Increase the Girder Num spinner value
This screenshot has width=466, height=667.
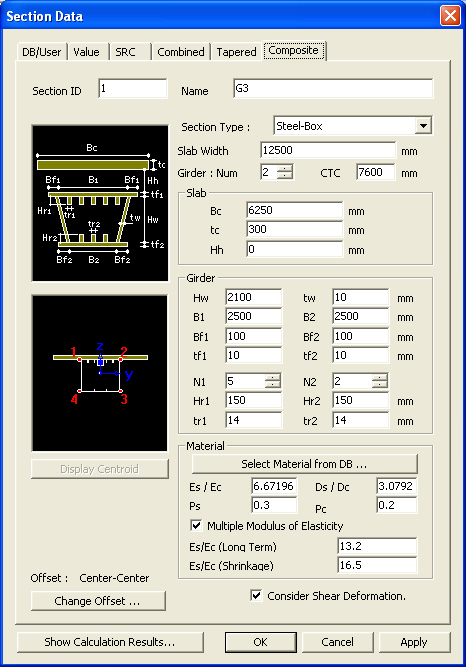[x=285, y=169]
